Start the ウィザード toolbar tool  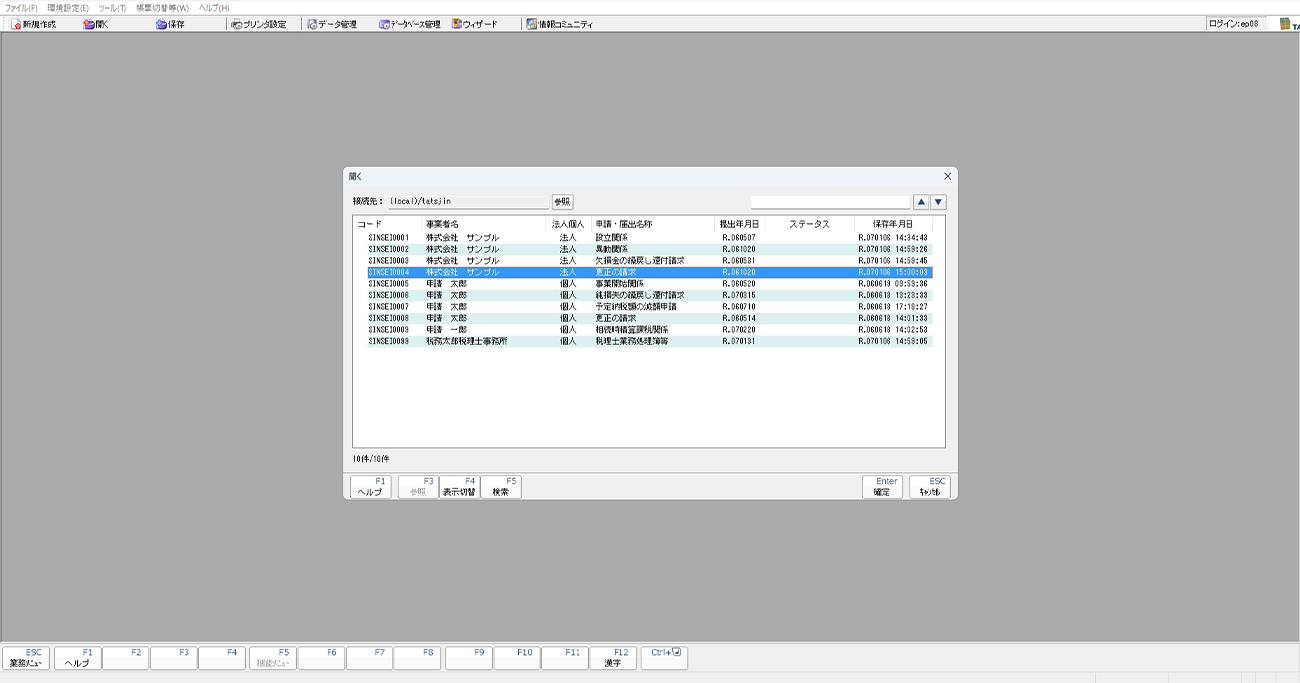tap(474, 24)
